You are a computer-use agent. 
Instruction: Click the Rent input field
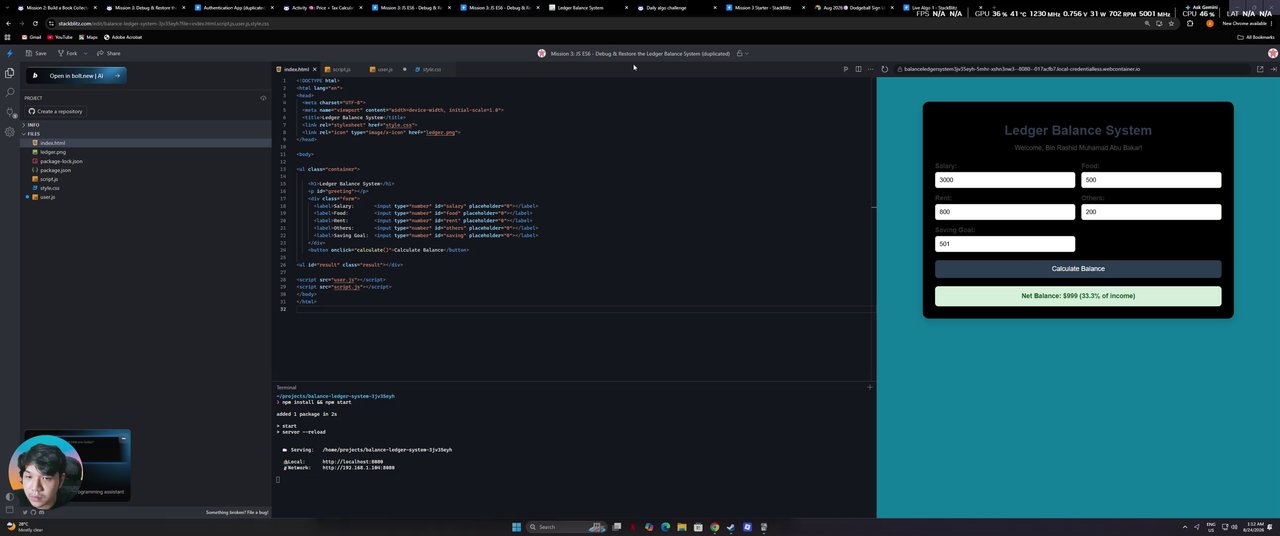(1005, 212)
